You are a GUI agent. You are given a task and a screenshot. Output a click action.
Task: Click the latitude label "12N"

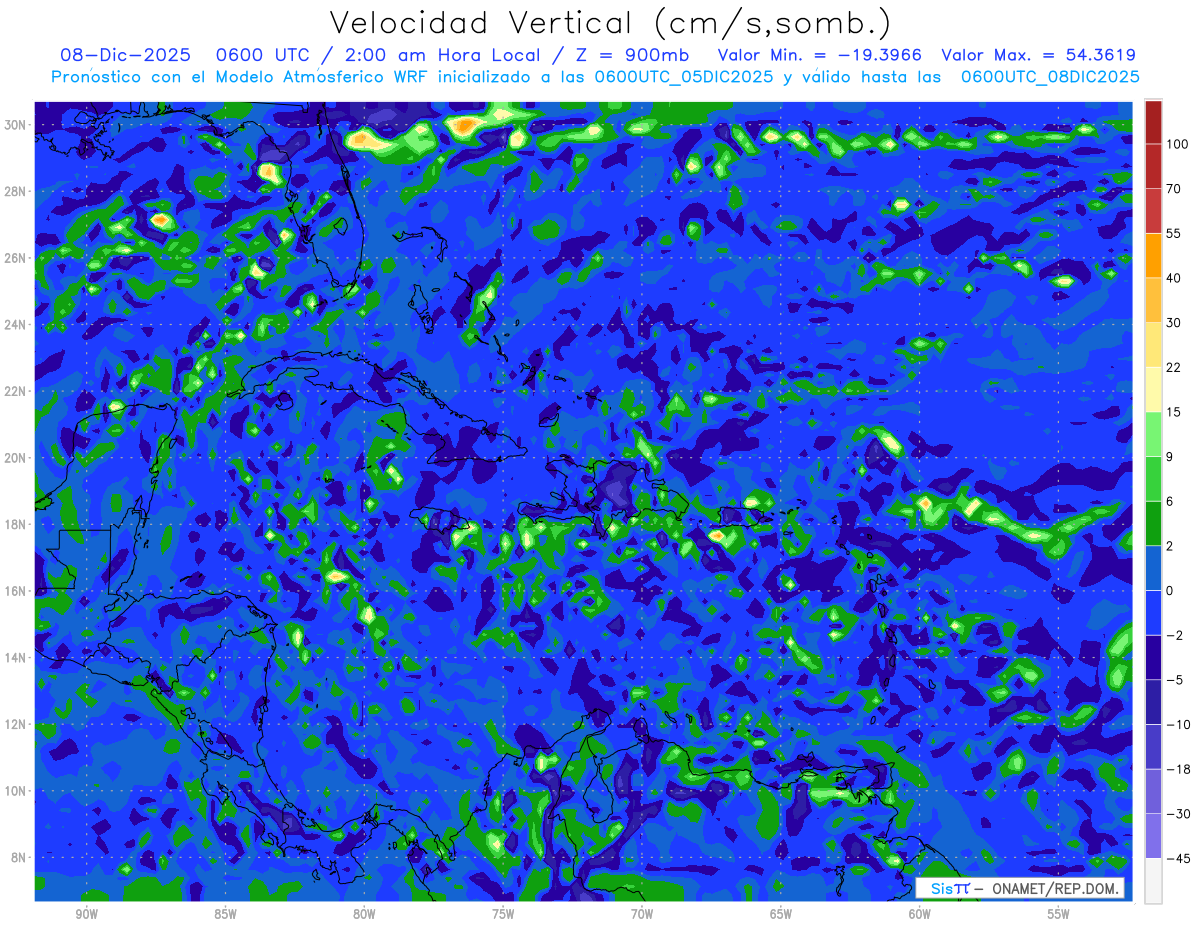[14, 724]
